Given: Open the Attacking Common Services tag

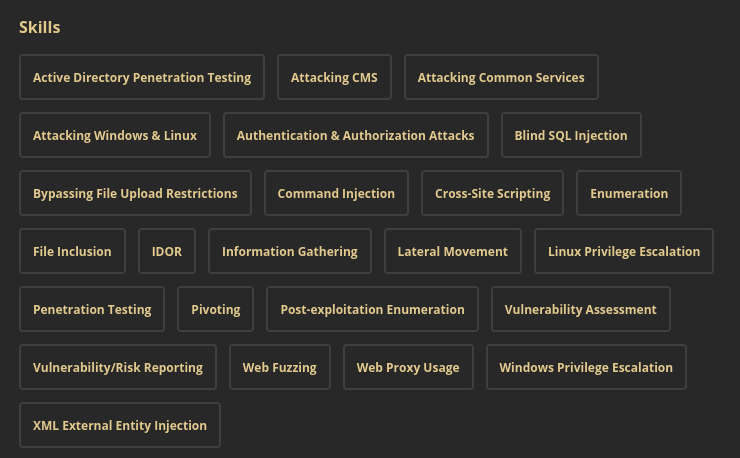Looking at the screenshot, I should (501, 77).
